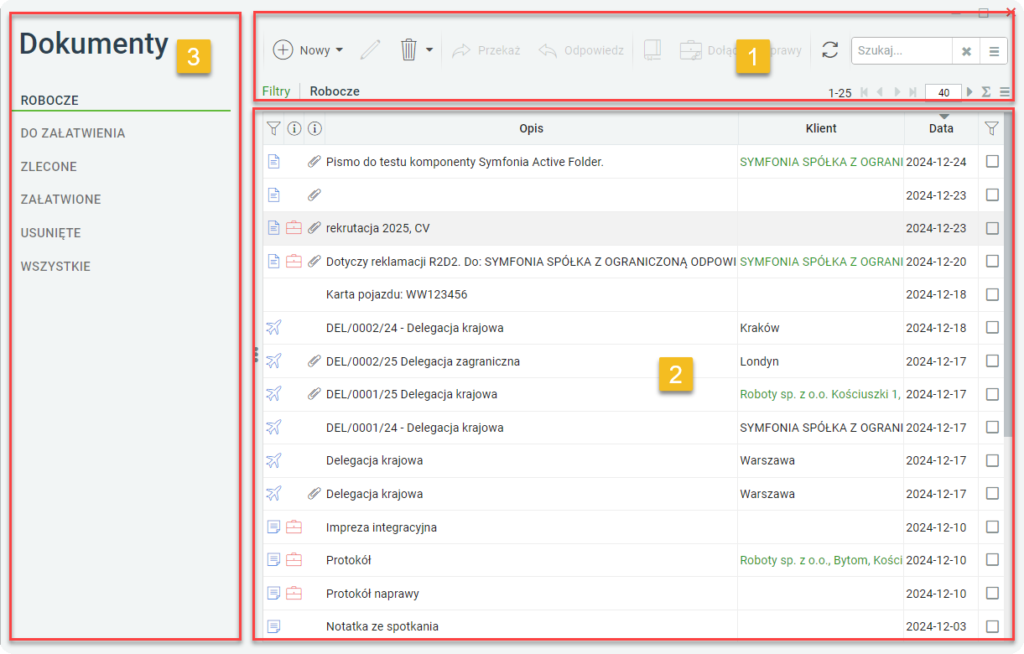Check the rekrutacja 2025, CV row checkbox
Screen dimensions: 1024x654
(992, 228)
